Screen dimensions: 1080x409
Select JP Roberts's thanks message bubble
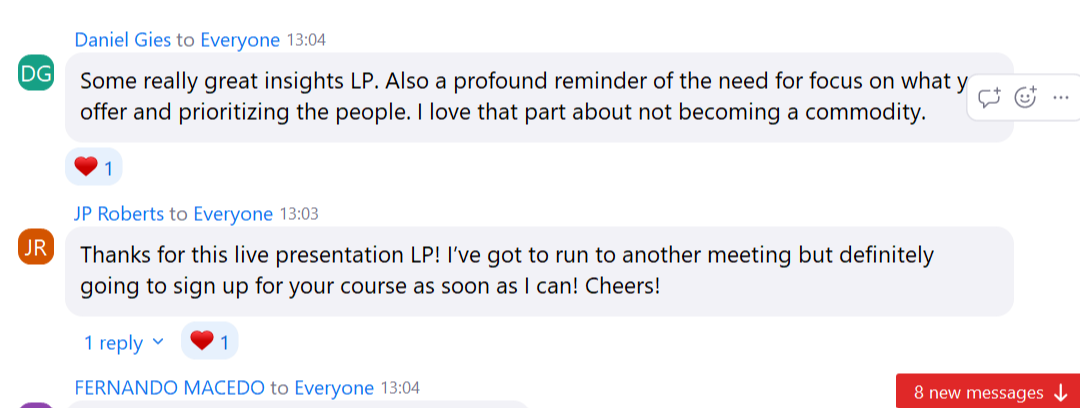(500, 270)
